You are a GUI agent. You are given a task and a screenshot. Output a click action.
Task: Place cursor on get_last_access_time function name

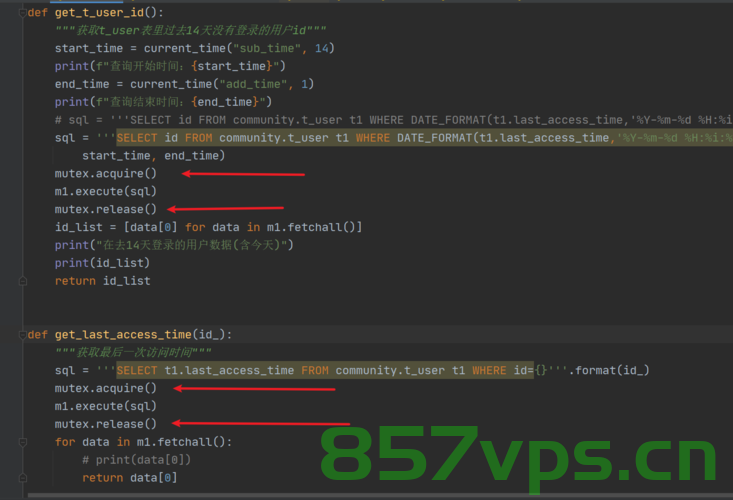tap(123, 335)
